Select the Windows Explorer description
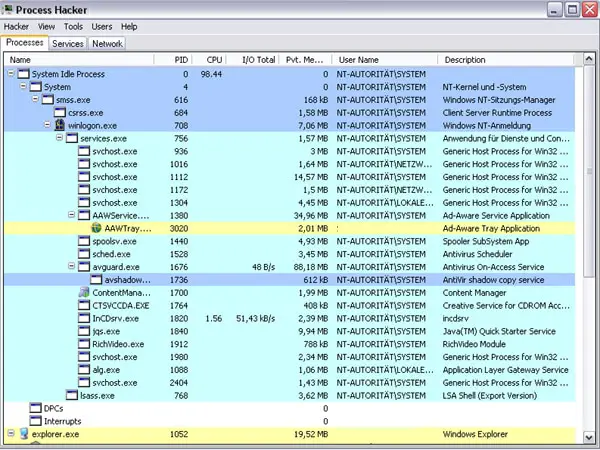 pyautogui.click(x=475, y=434)
